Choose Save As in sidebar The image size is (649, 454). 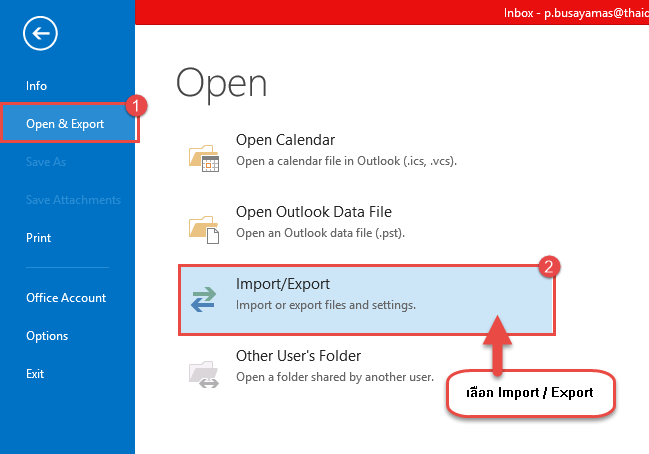coord(46,162)
